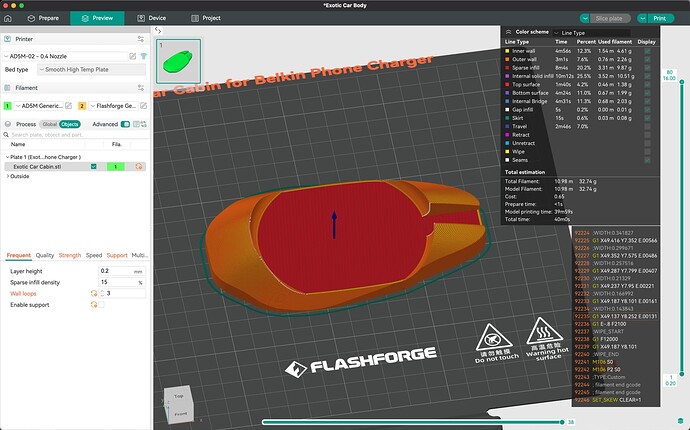Enable Travel display checkbox
The image size is (690, 430).
(x=647, y=126)
